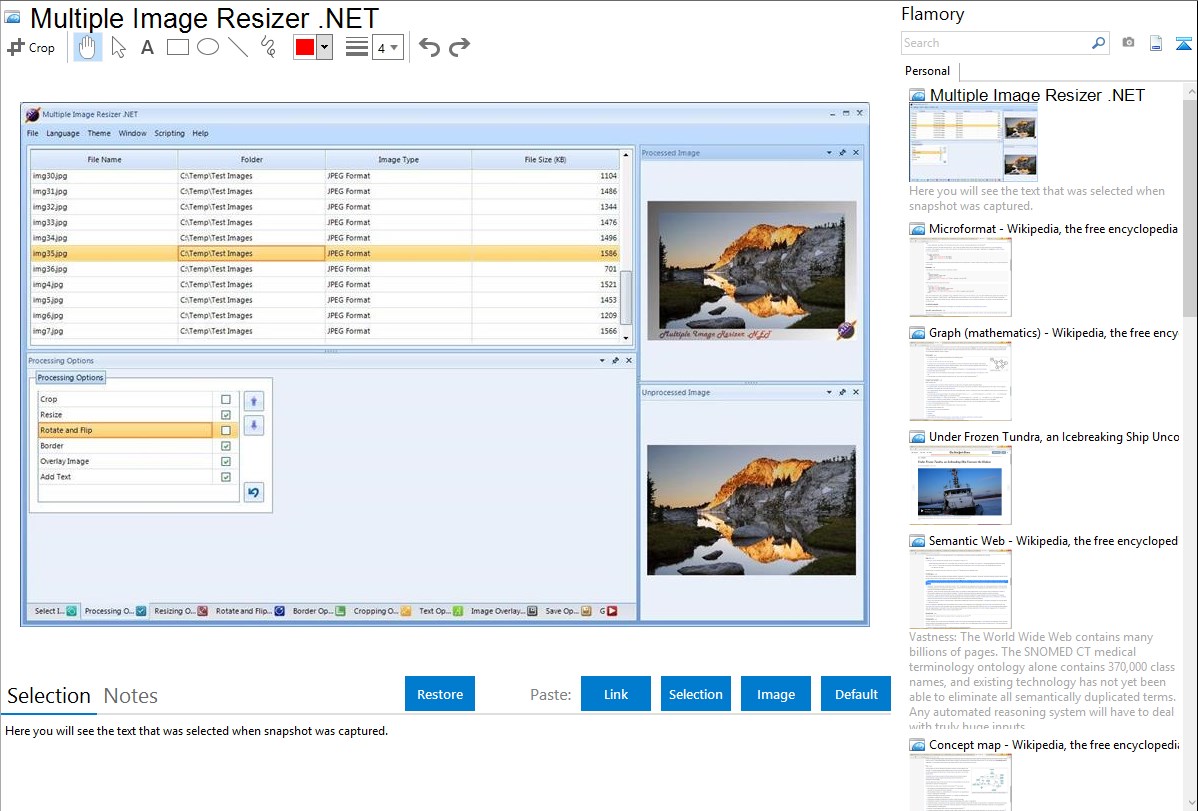
Task: Undo the last annotation
Action: [429, 47]
